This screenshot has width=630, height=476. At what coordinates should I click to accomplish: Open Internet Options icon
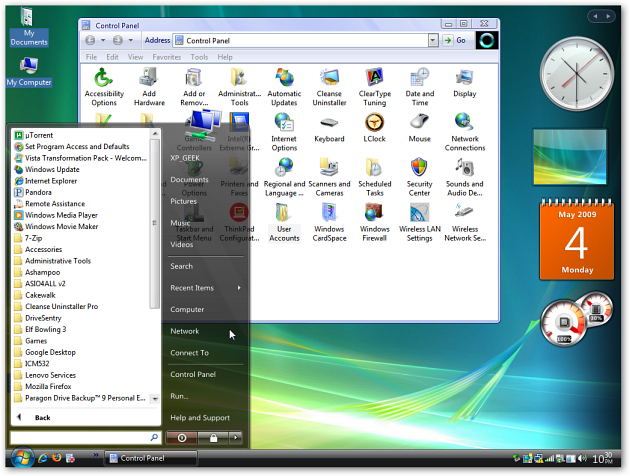(x=284, y=132)
